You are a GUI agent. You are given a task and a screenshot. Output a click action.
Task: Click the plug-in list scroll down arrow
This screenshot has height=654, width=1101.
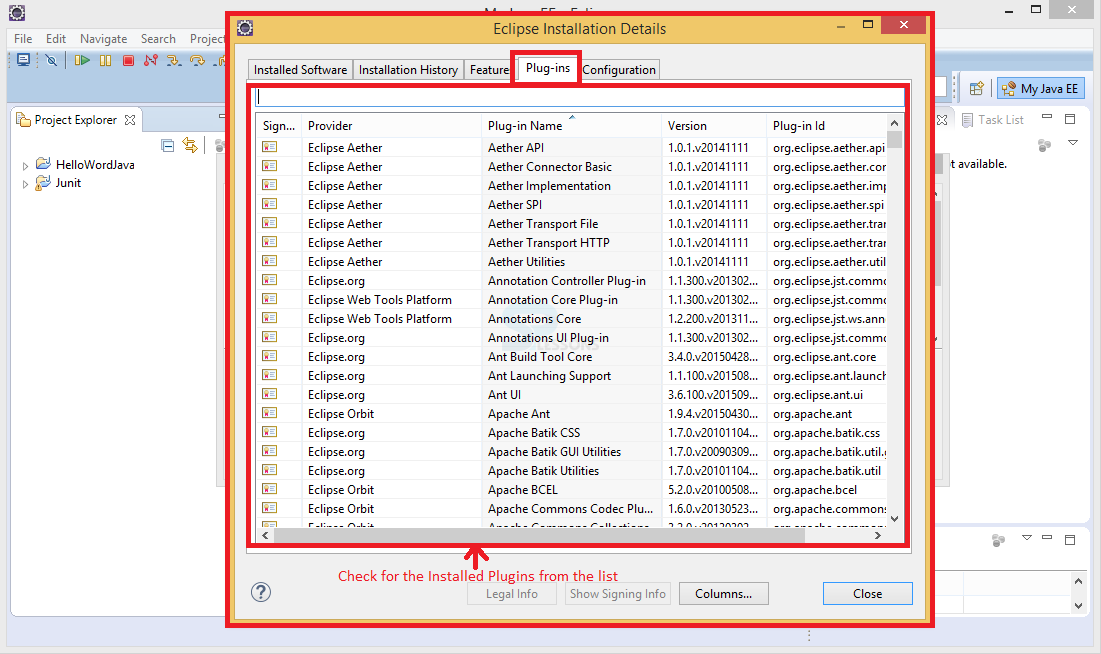coord(895,519)
